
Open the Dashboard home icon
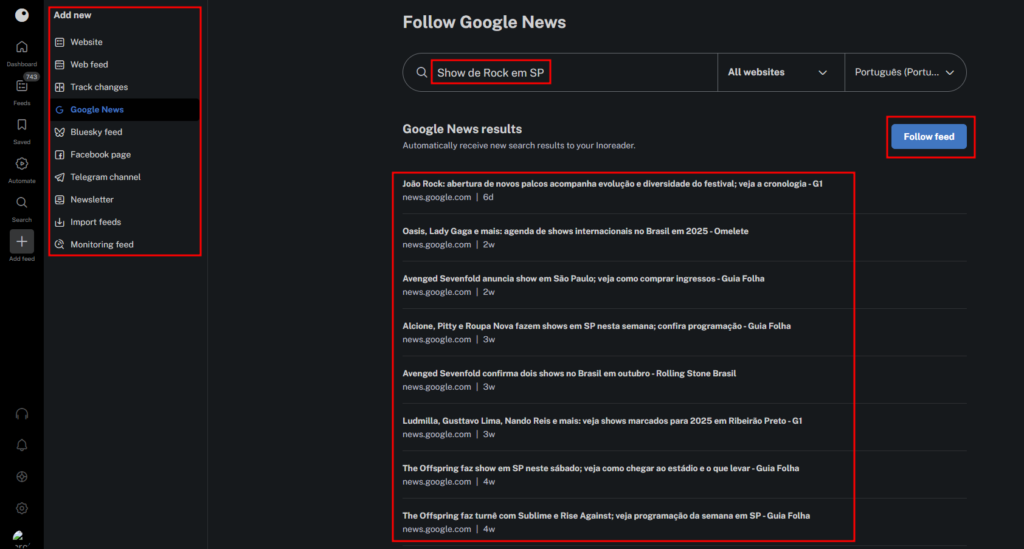(x=22, y=47)
